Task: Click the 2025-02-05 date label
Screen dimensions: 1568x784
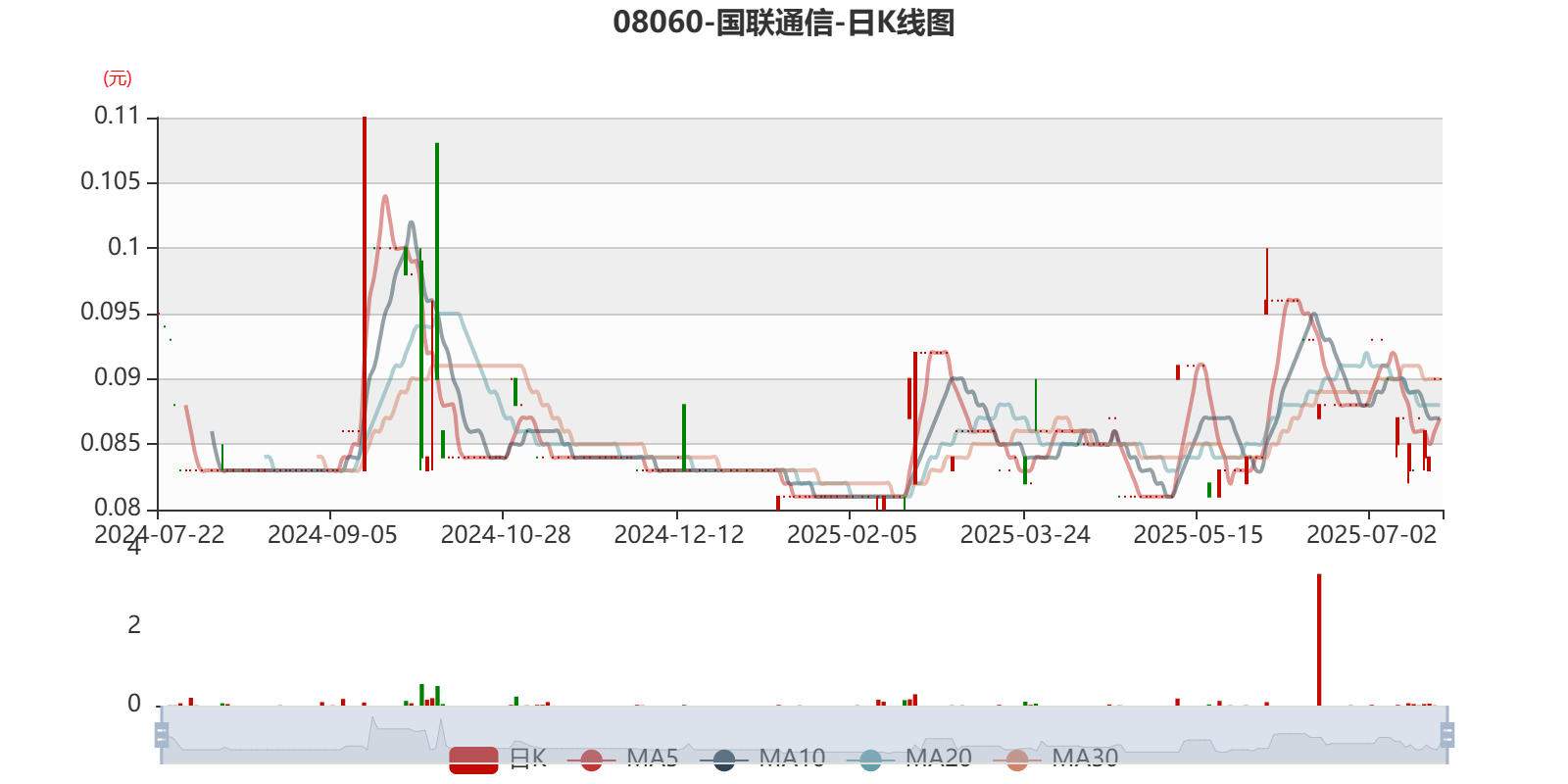Action: click(x=852, y=534)
